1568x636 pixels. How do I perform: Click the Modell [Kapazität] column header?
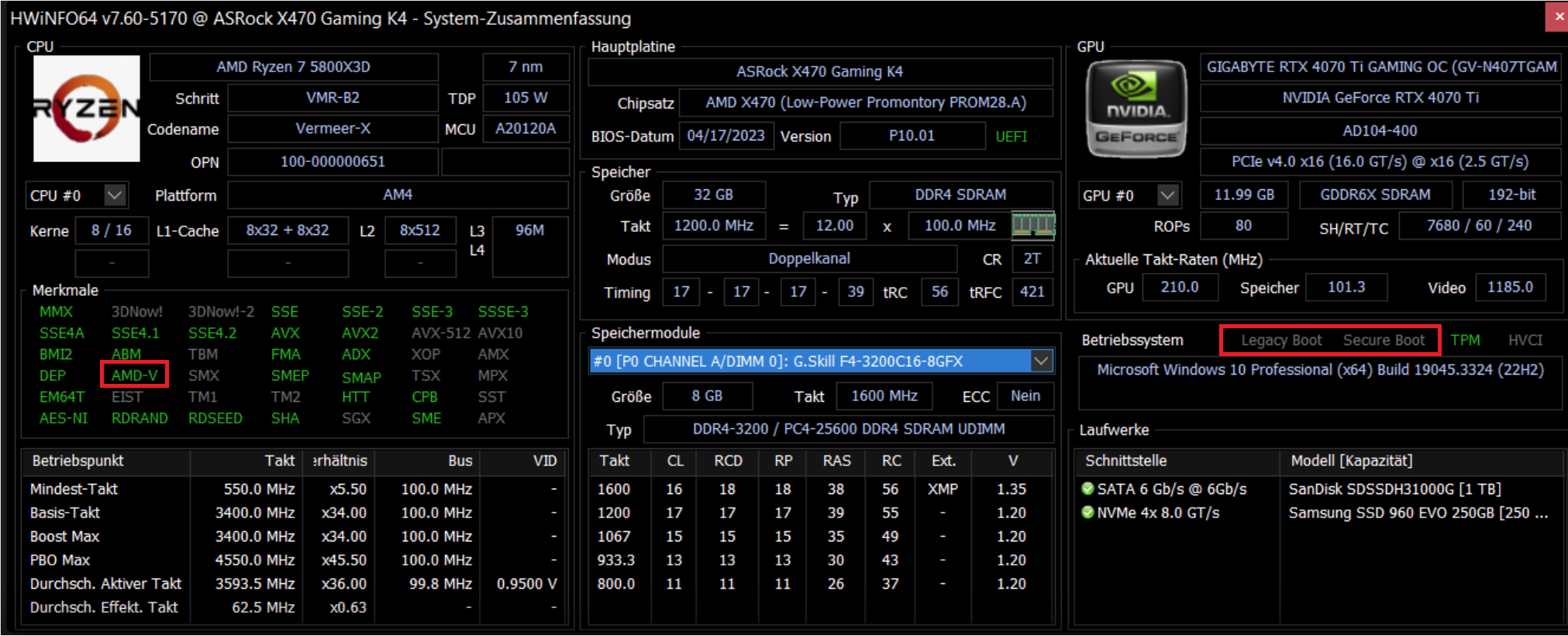point(1422,461)
